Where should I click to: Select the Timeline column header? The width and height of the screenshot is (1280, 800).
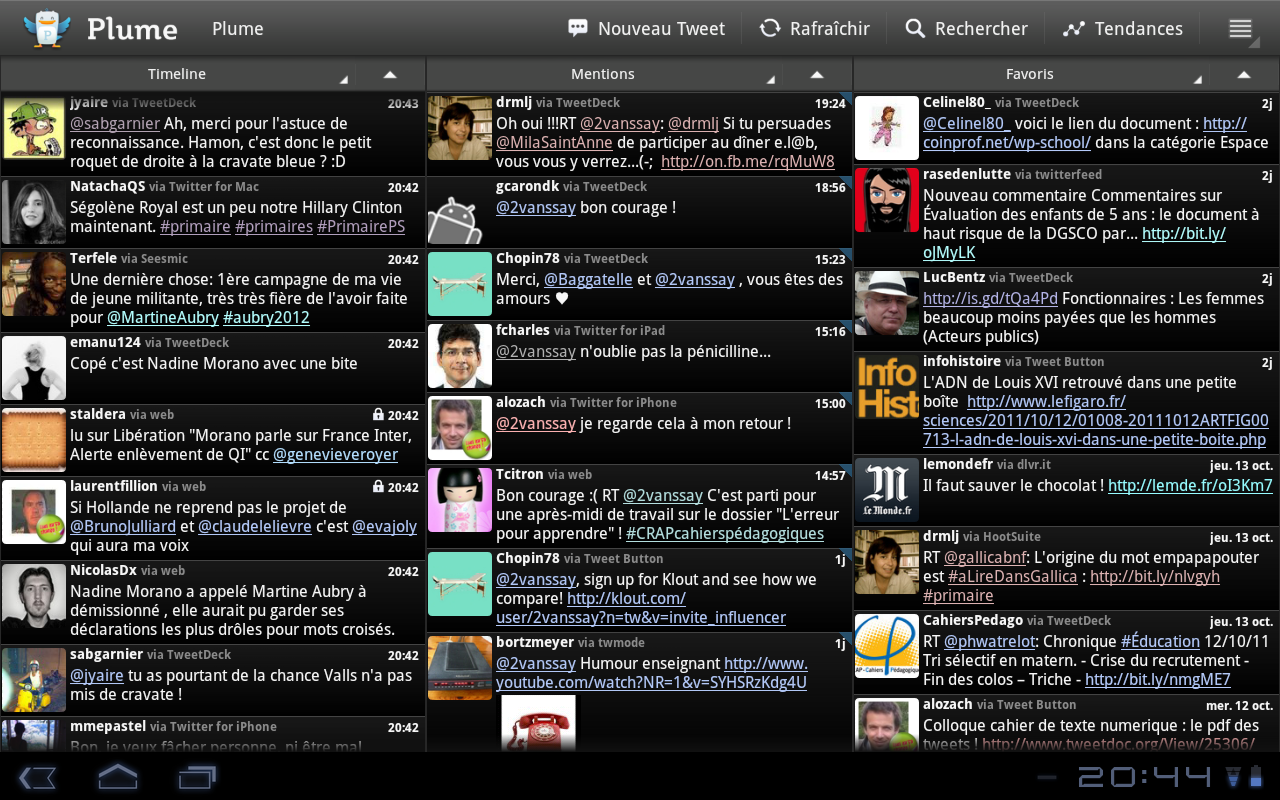177,74
